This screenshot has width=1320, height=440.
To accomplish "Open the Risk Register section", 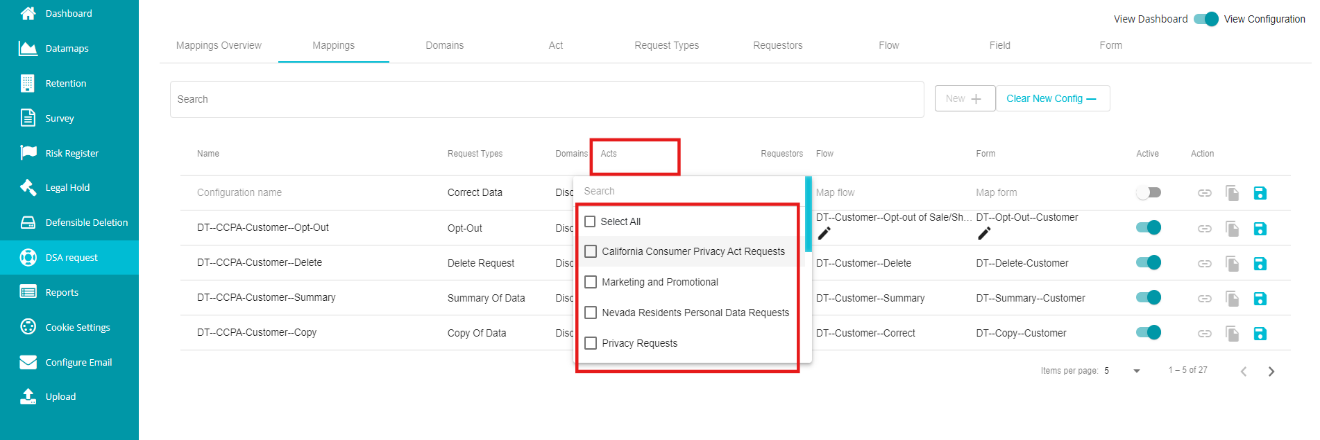I will click(69, 153).
